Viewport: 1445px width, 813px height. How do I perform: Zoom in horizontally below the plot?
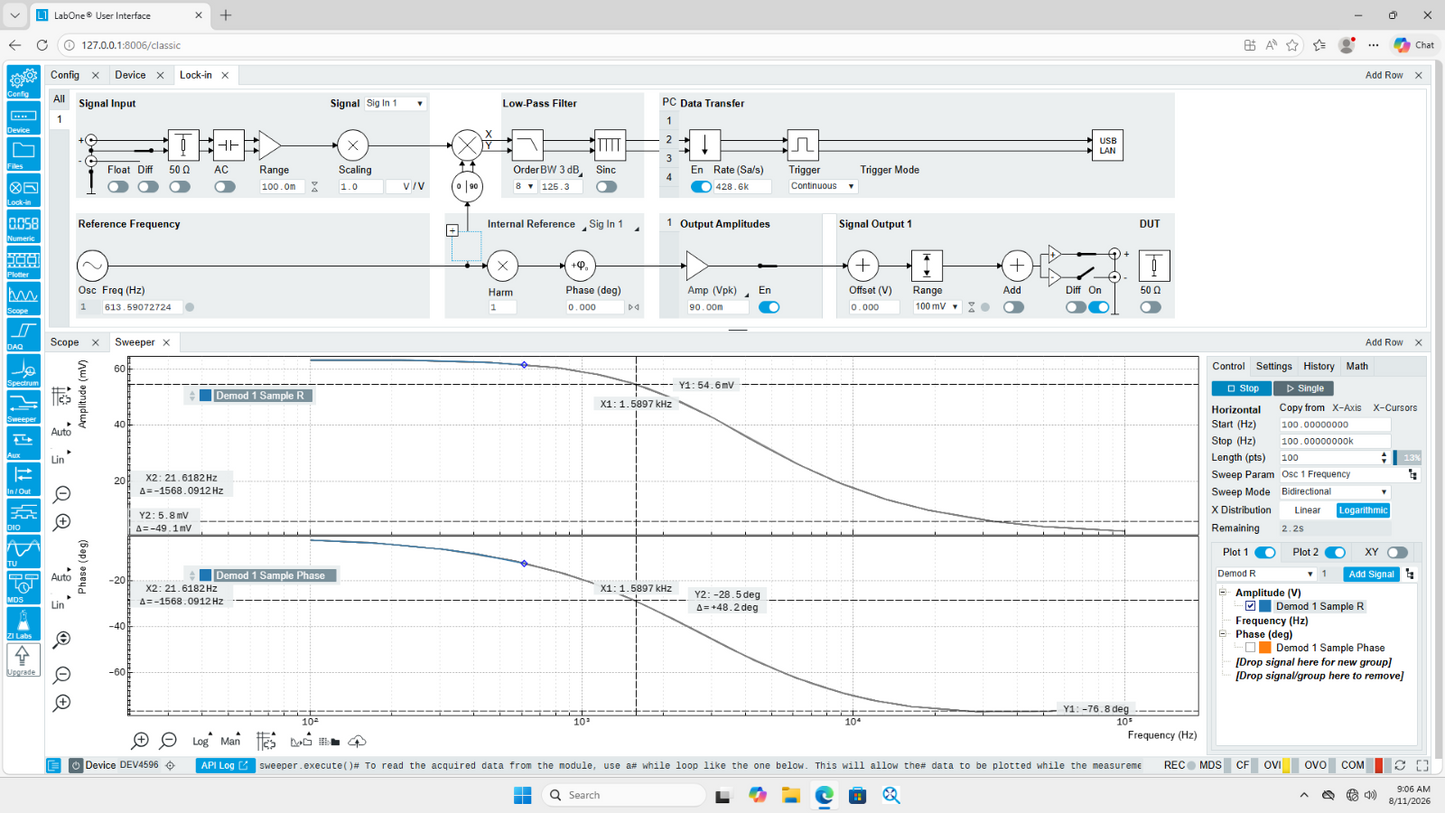pos(140,741)
